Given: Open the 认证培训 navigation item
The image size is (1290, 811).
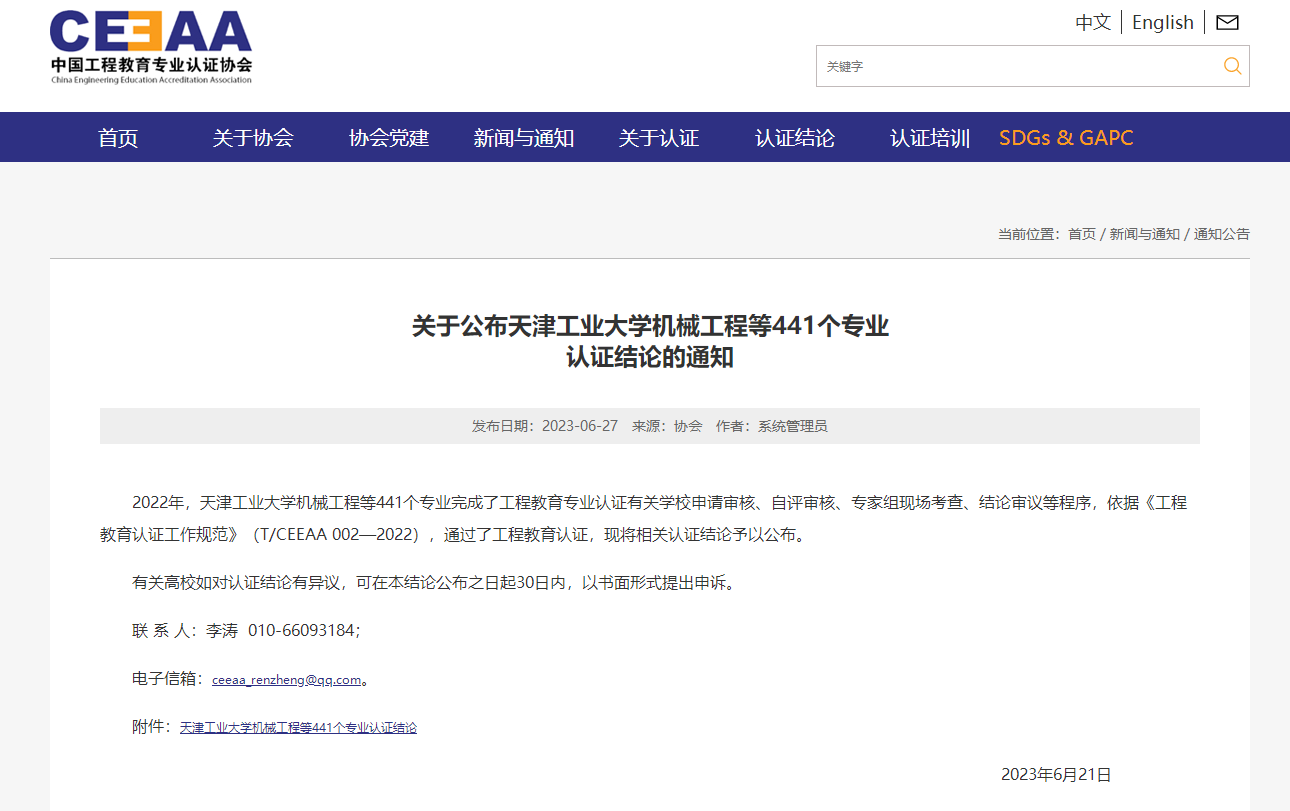Looking at the screenshot, I should (x=930, y=138).
